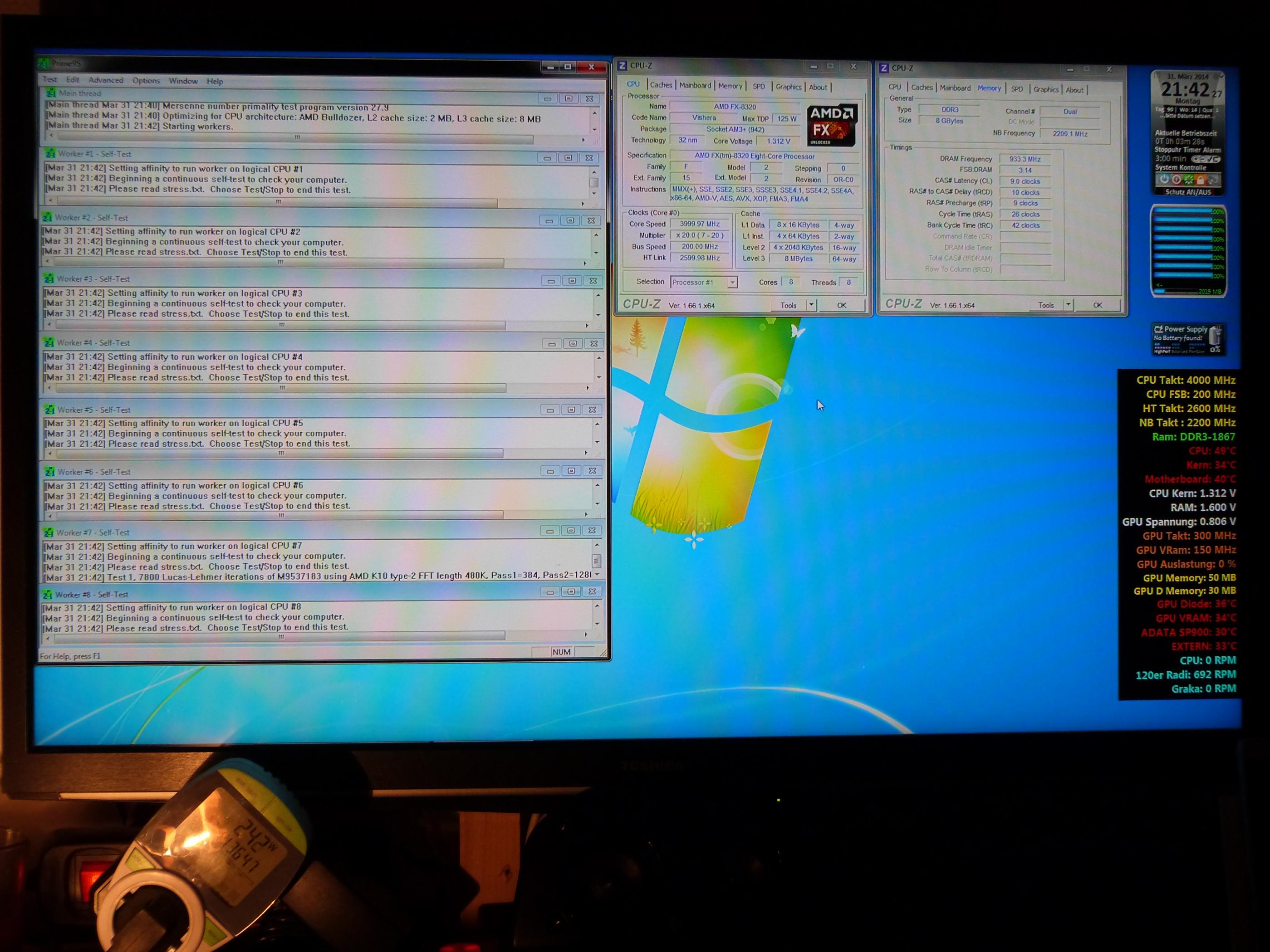Toggle Schutz AN/AUS in the clock gadget
Screen dimensions: 1270x952
1188,192
